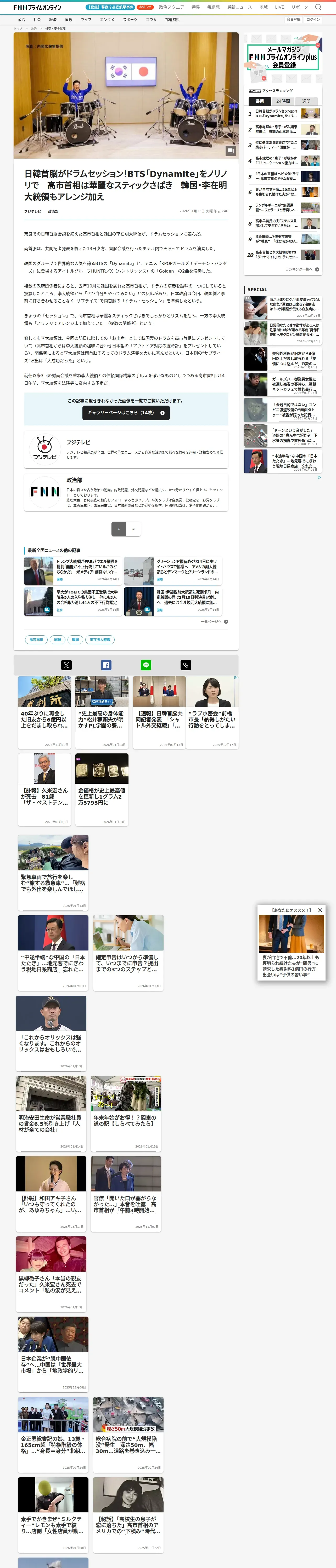336x1568 pixels.
Task: Click the お知らせ badge in header
Action: coord(145,7)
